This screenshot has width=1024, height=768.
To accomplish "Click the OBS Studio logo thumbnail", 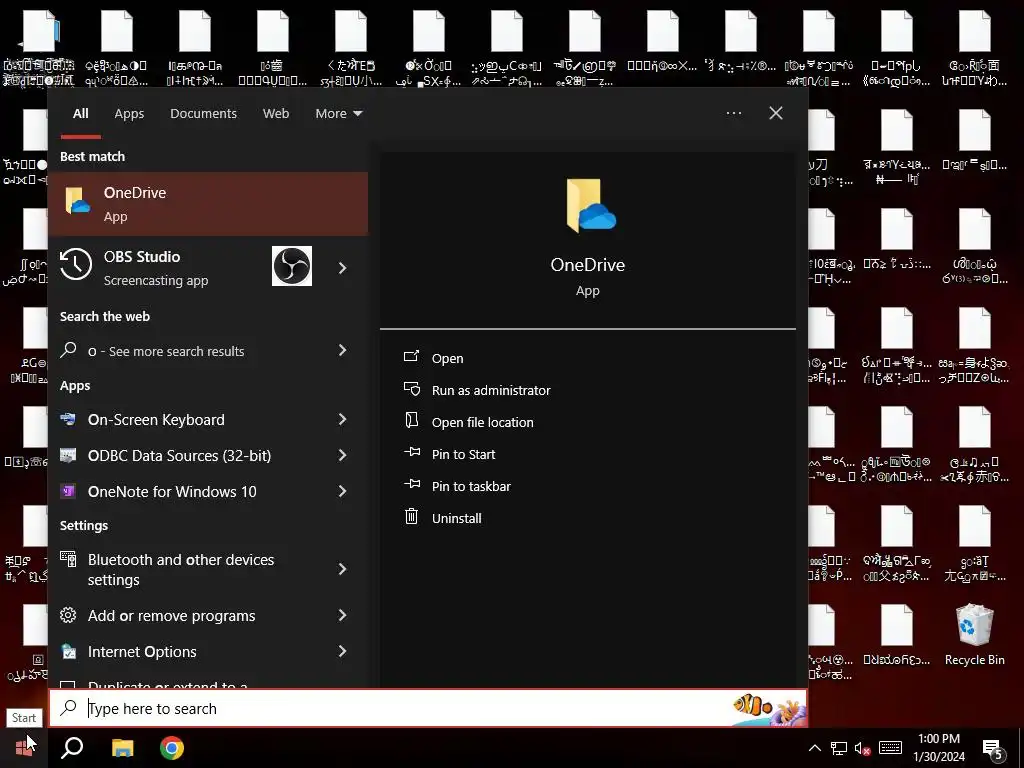I will 292,266.
